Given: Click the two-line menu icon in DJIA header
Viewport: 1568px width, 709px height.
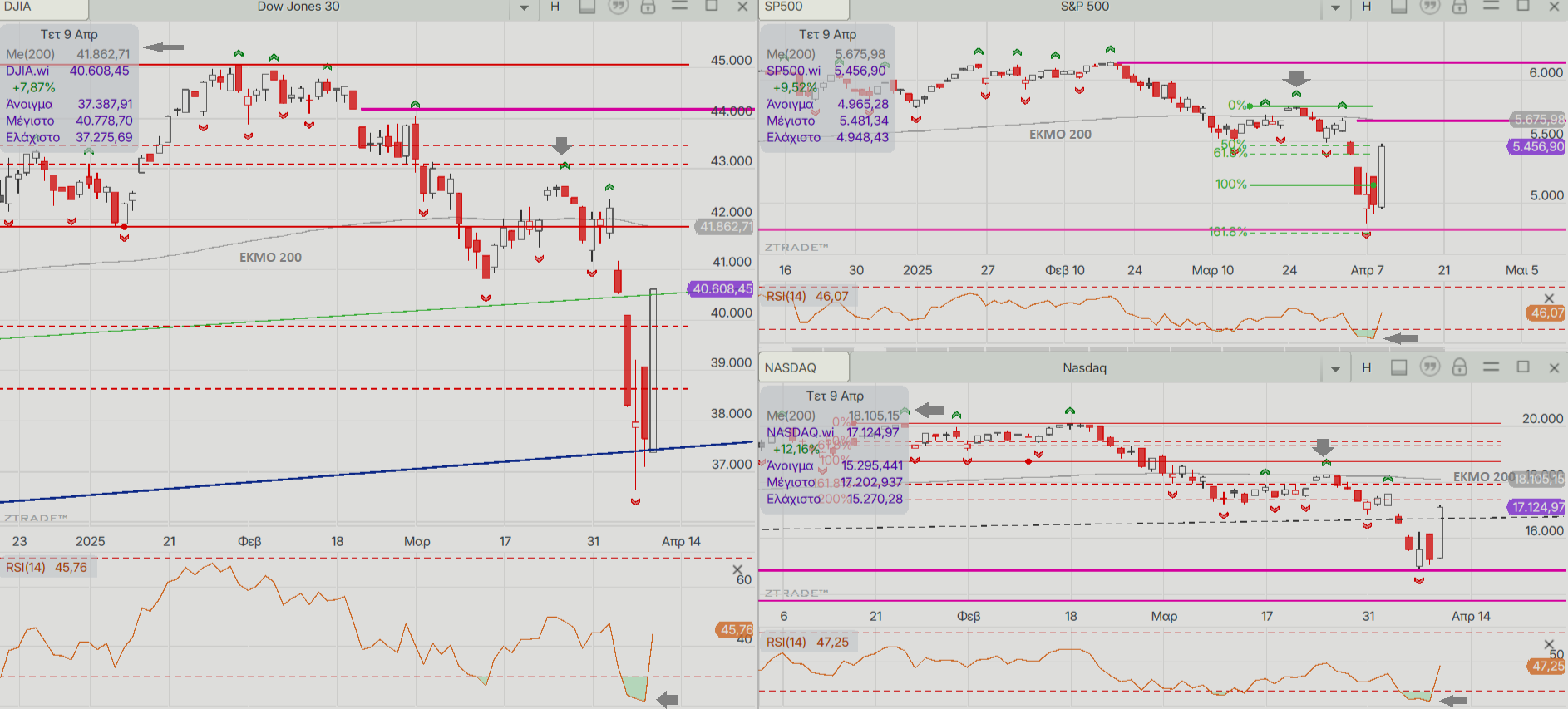Looking at the screenshot, I should pos(679,6).
